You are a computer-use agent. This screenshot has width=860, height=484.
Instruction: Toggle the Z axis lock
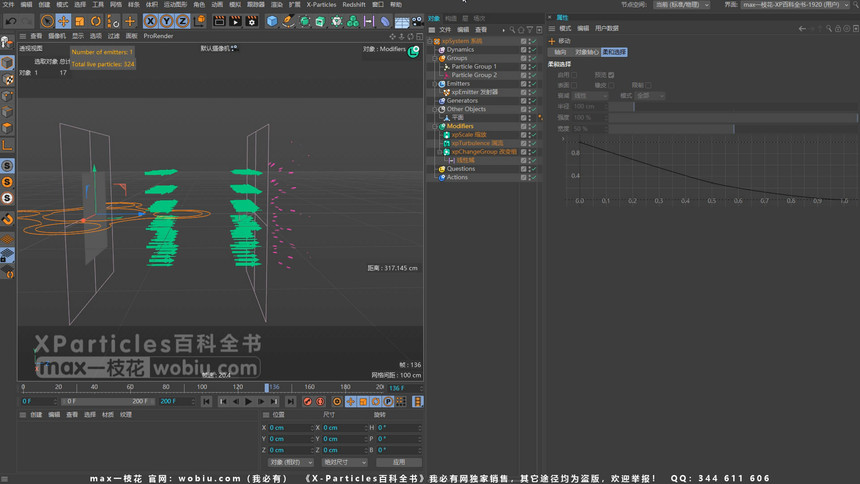(x=182, y=21)
